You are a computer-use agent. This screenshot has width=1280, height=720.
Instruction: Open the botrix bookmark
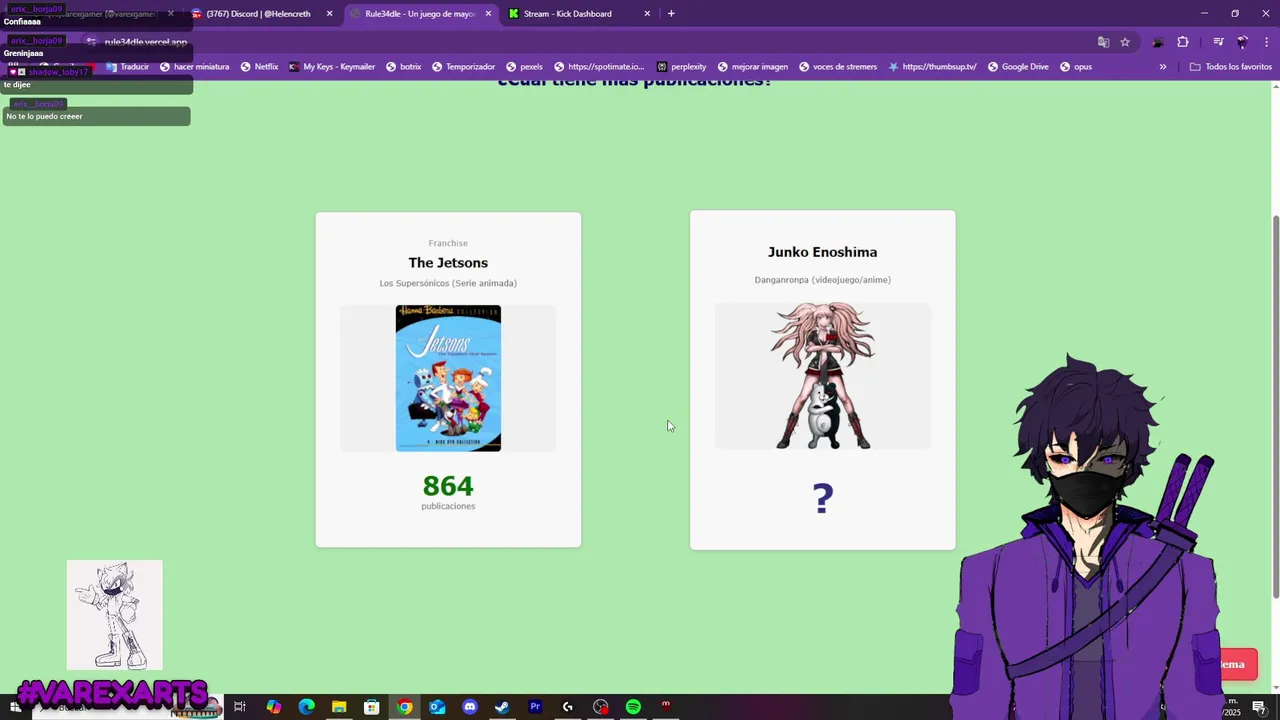pos(403,67)
